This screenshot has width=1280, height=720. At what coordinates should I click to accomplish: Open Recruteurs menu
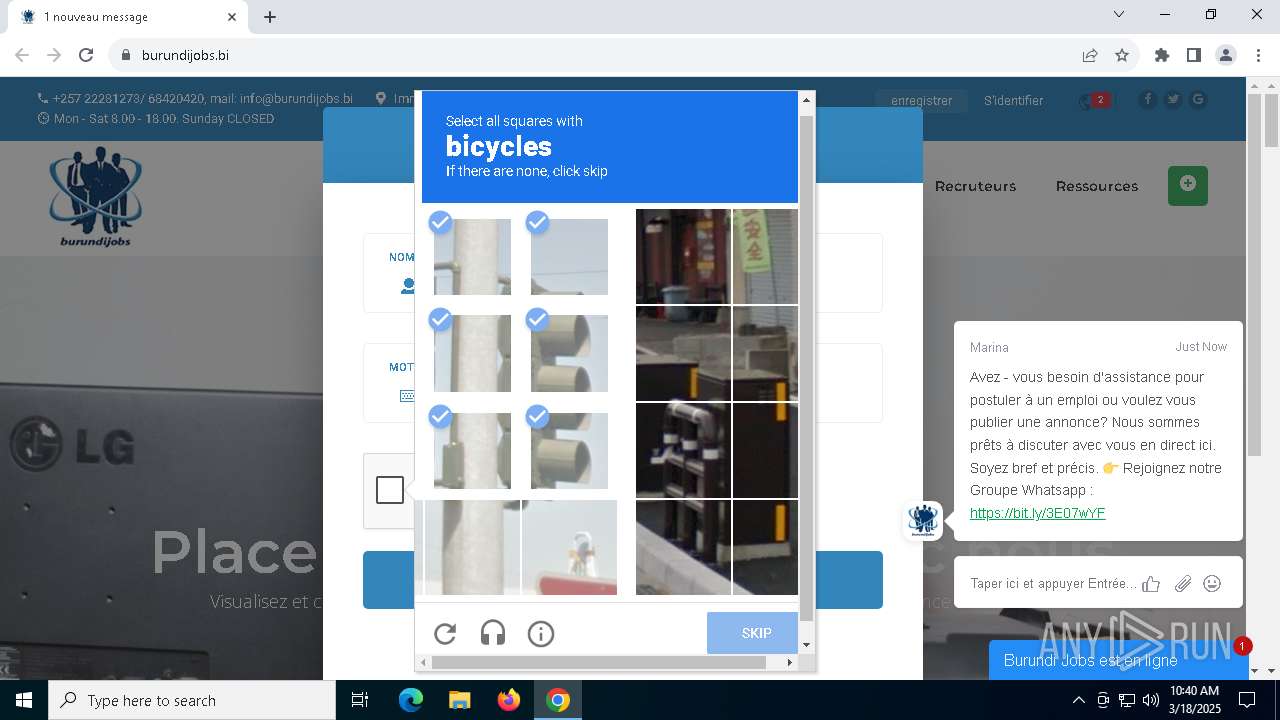point(975,186)
